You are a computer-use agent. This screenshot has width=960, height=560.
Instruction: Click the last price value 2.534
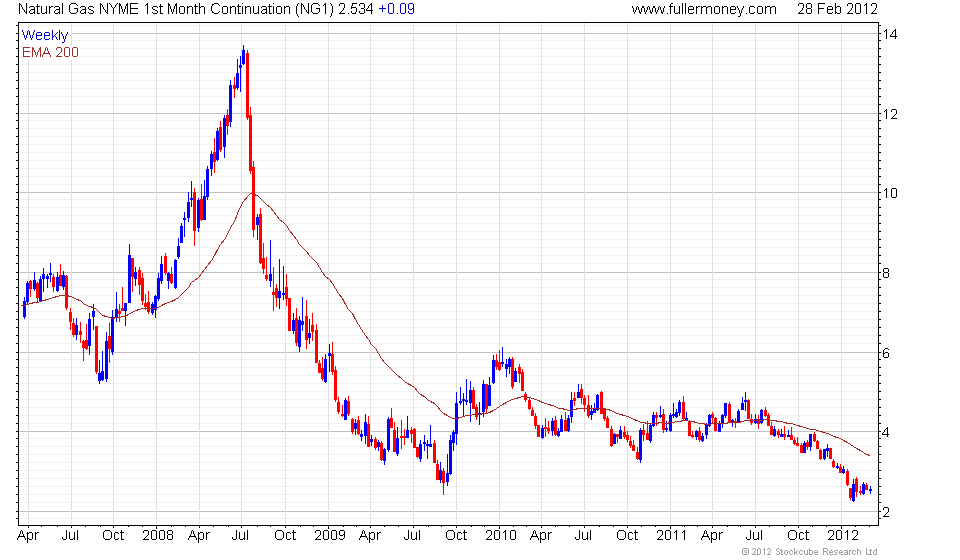(x=356, y=9)
